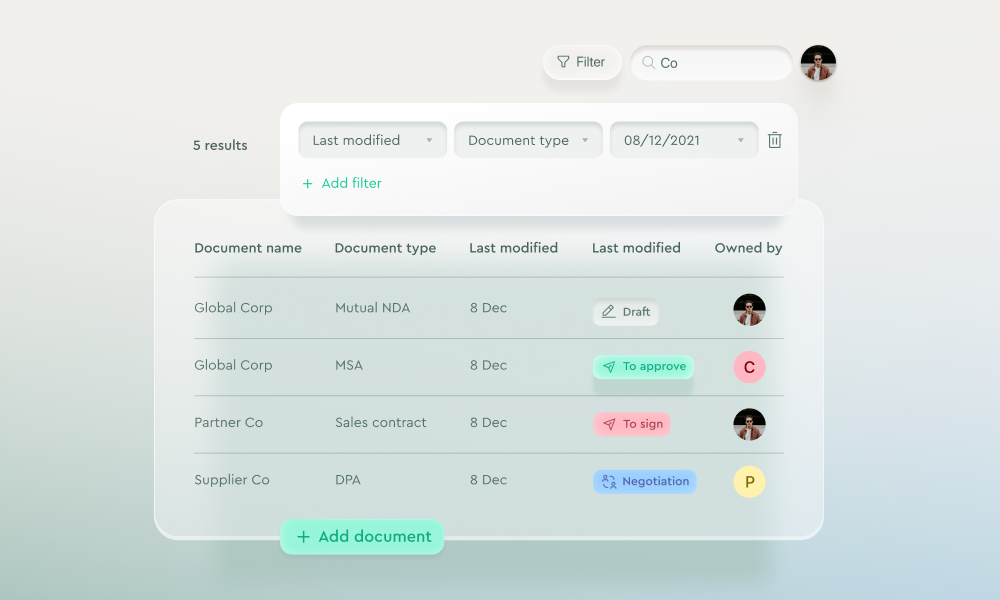Click the pencil icon in the Draft badge
This screenshot has height=600, width=1000.
coord(607,312)
